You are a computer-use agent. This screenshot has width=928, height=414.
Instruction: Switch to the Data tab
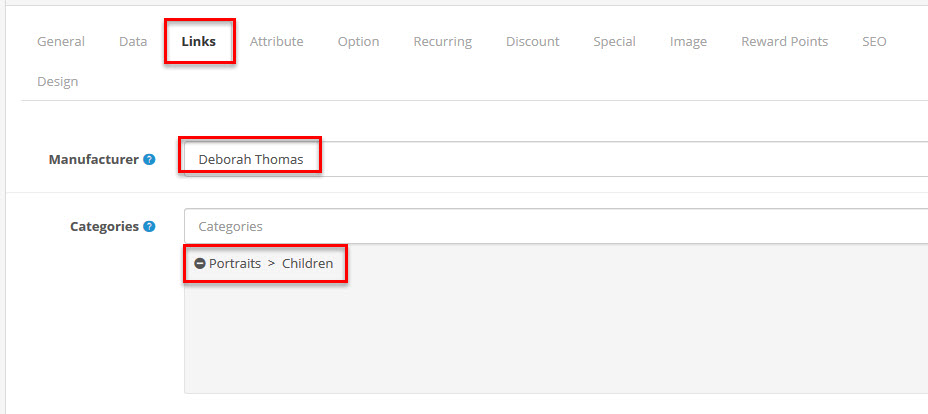[133, 42]
